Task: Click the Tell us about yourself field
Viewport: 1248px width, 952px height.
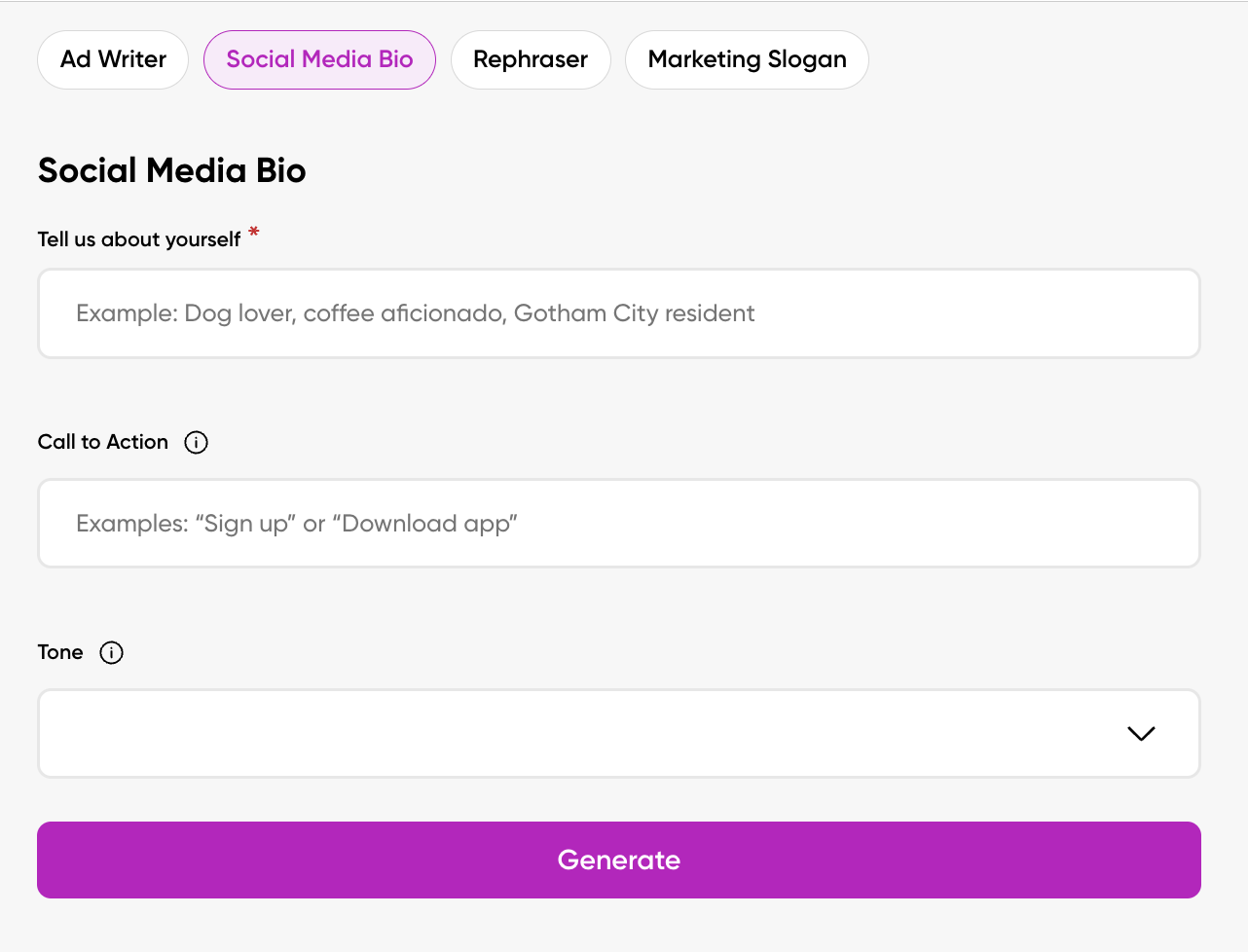Action: tap(619, 313)
